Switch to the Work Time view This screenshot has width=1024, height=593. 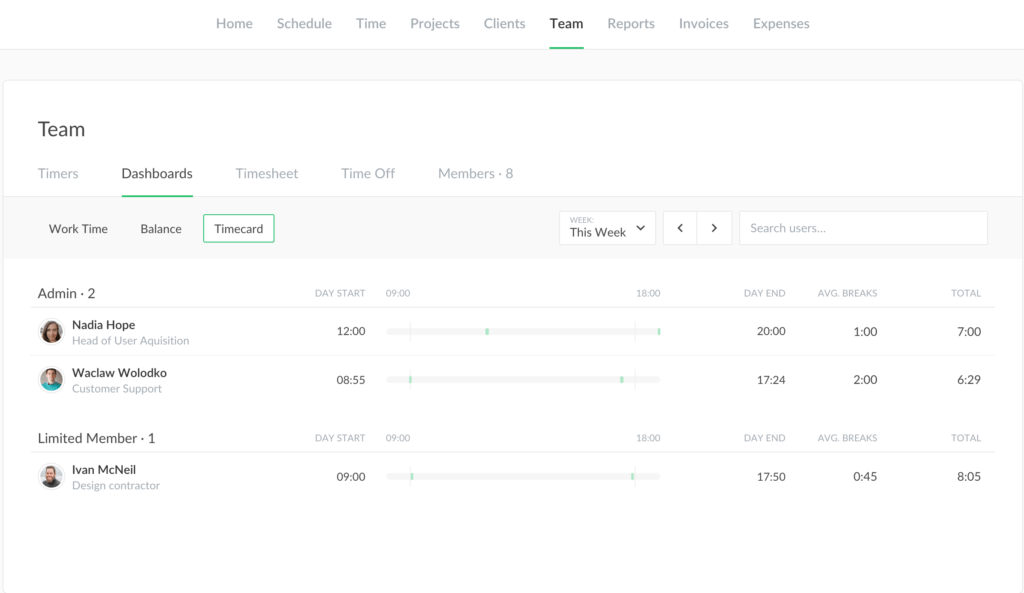coord(78,229)
